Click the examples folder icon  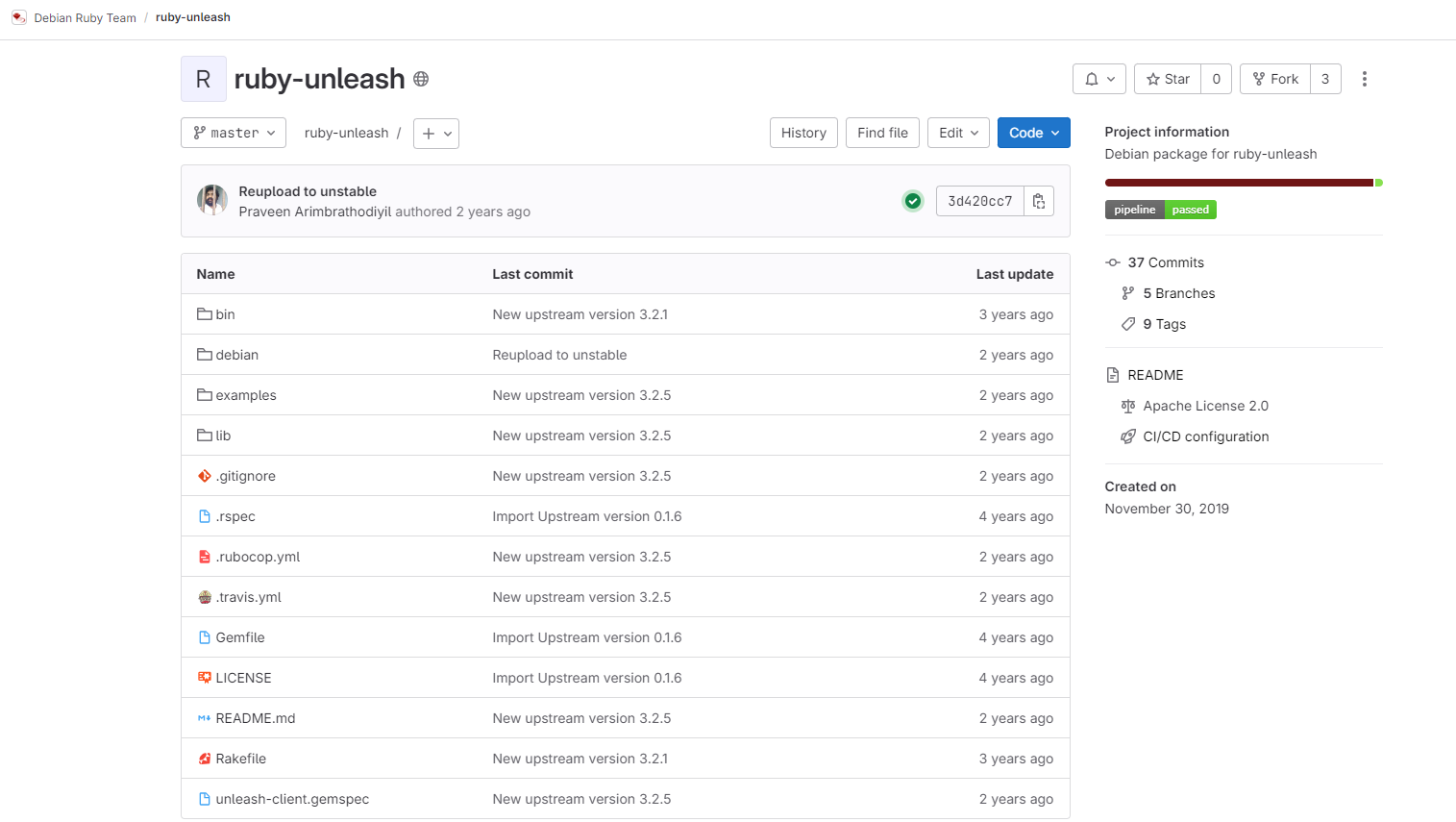click(x=205, y=395)
